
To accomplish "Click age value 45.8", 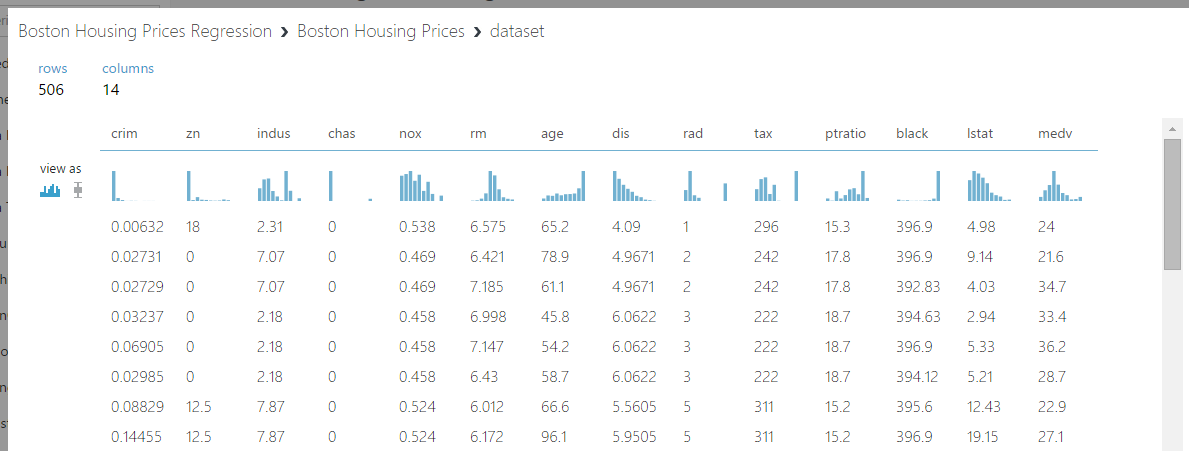I will point(554,317).
